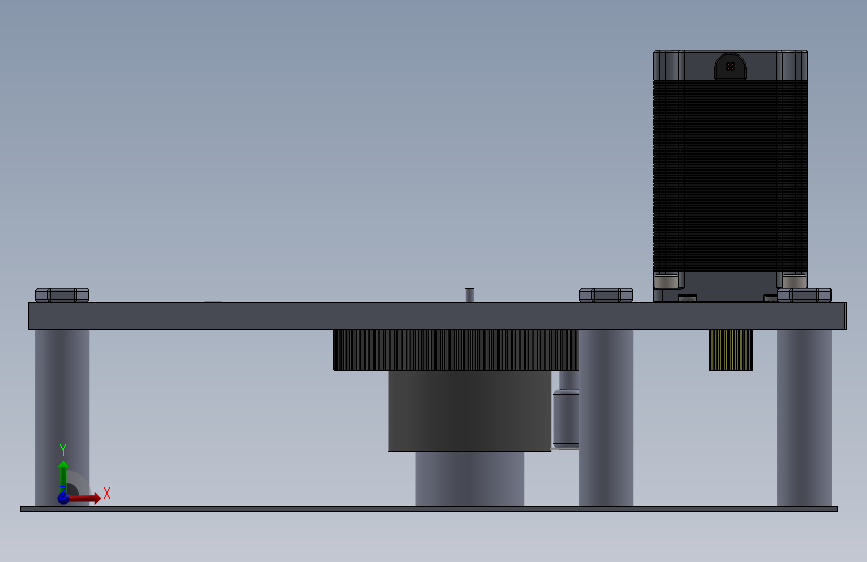Screen dimensions: 867x562
Task: Select the rightmost standoff column
Action: tap(805, 418)
